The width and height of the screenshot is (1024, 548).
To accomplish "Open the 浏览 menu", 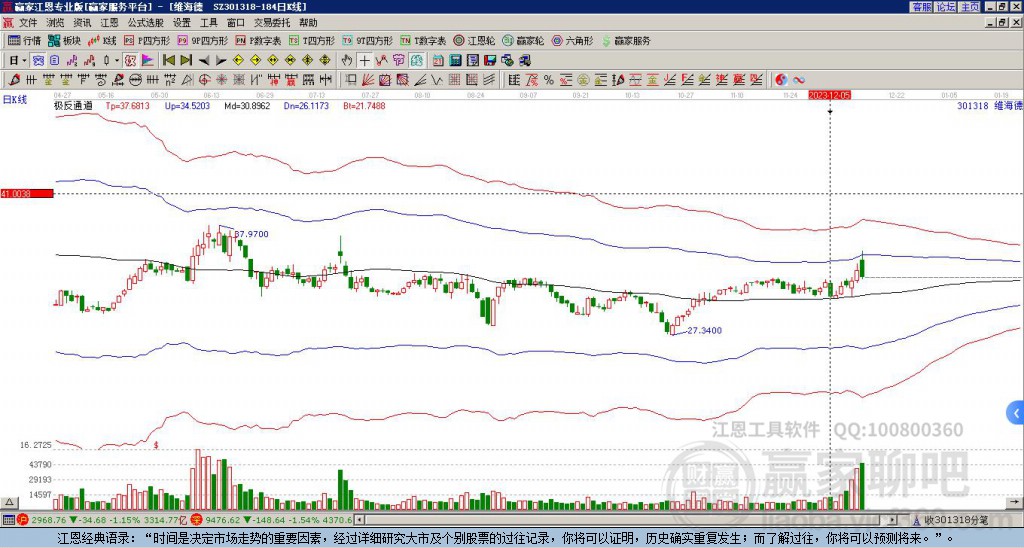I will coord(56,23).
